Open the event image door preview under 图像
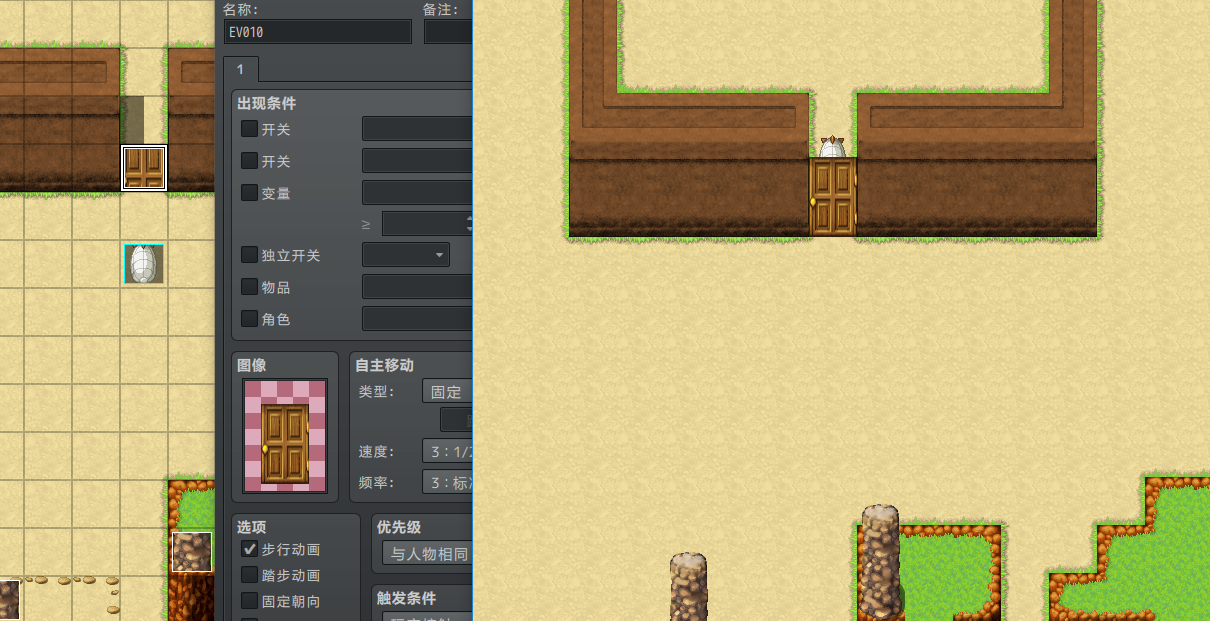Screen dimensions: 1210x621 pos(285,436)
